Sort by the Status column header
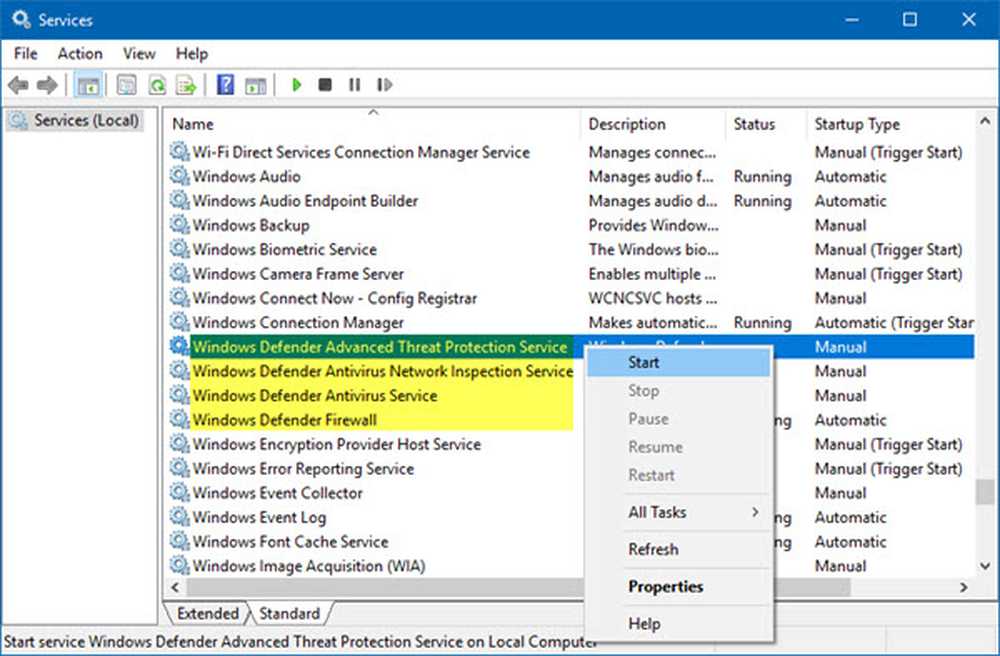 coord(766,124)
